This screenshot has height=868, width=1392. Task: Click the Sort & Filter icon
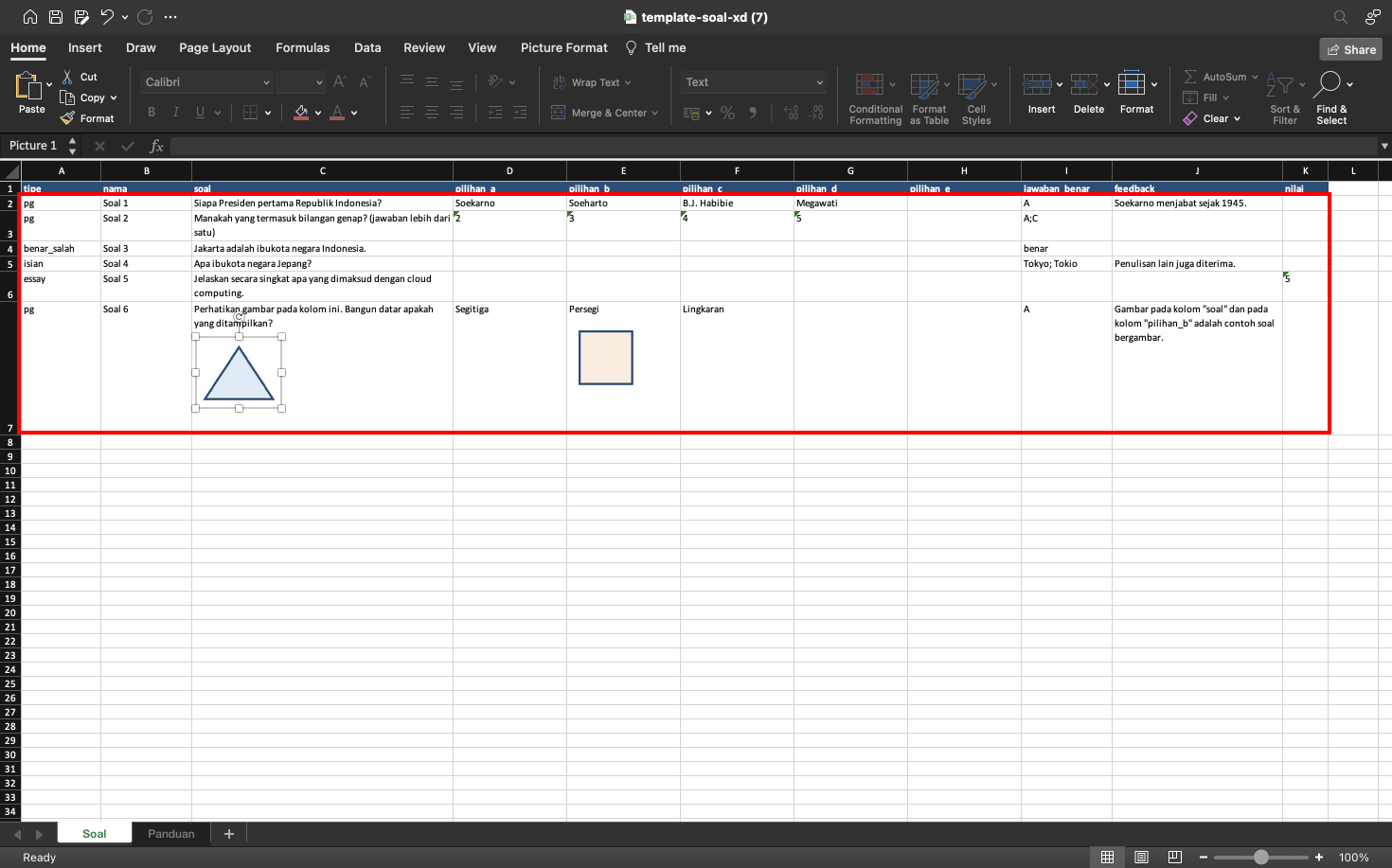click(1279, 84)
